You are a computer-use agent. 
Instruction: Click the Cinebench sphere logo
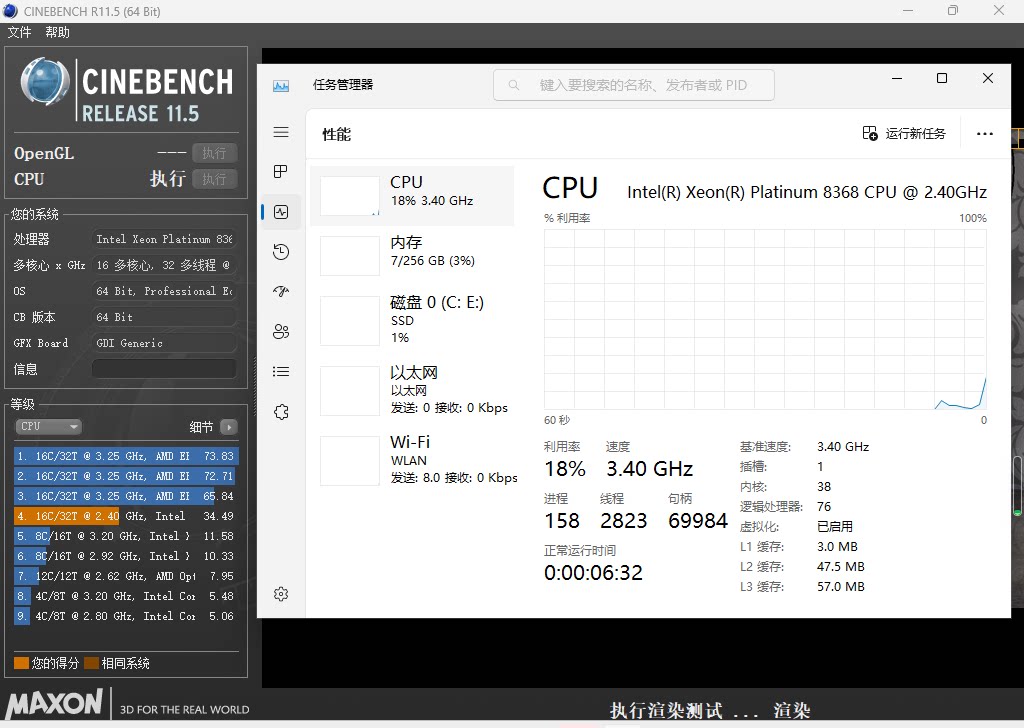[44, 82]
